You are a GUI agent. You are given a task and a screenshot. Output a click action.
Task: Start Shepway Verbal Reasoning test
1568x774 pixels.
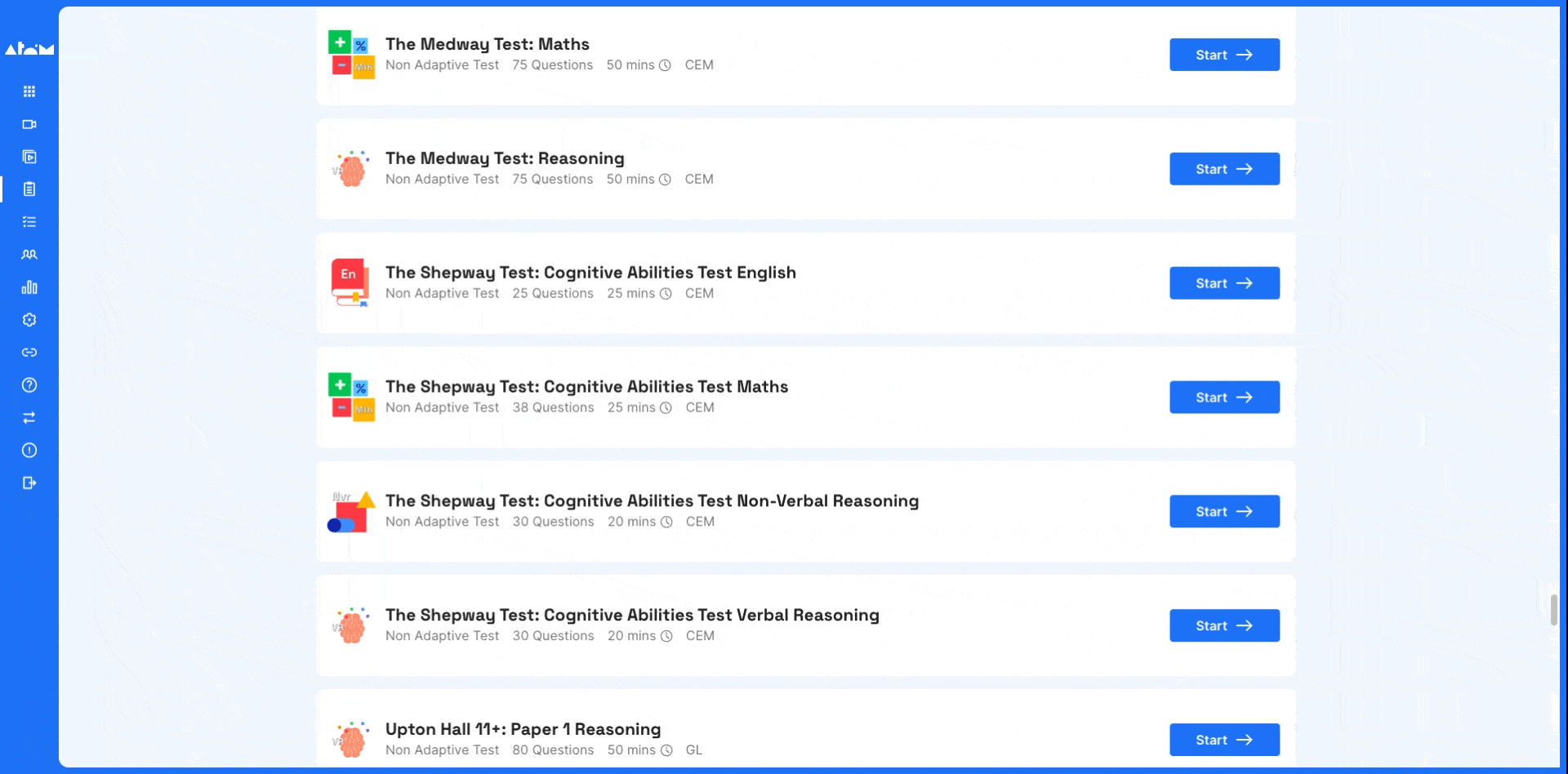[1224, 626]
